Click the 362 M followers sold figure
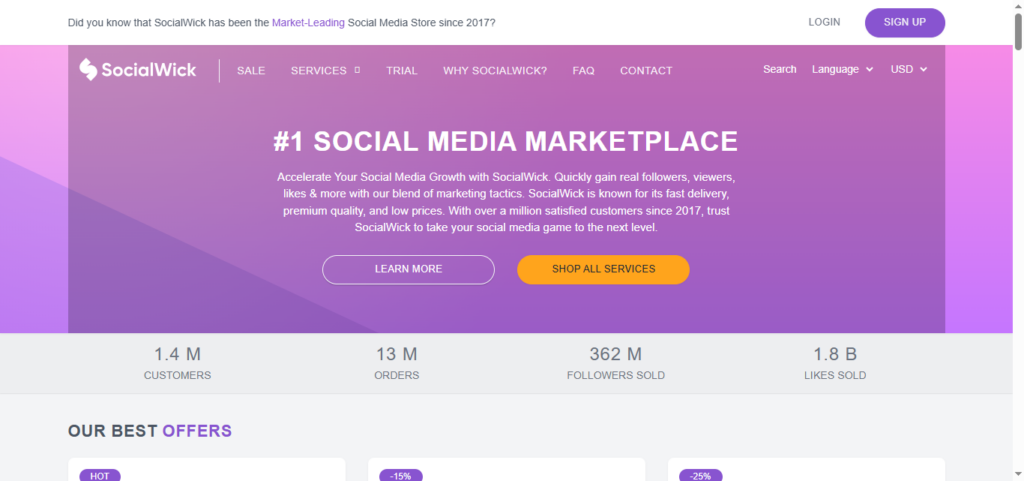The width and height of the screenshot is (1024, 481). [x=616, y=354]
